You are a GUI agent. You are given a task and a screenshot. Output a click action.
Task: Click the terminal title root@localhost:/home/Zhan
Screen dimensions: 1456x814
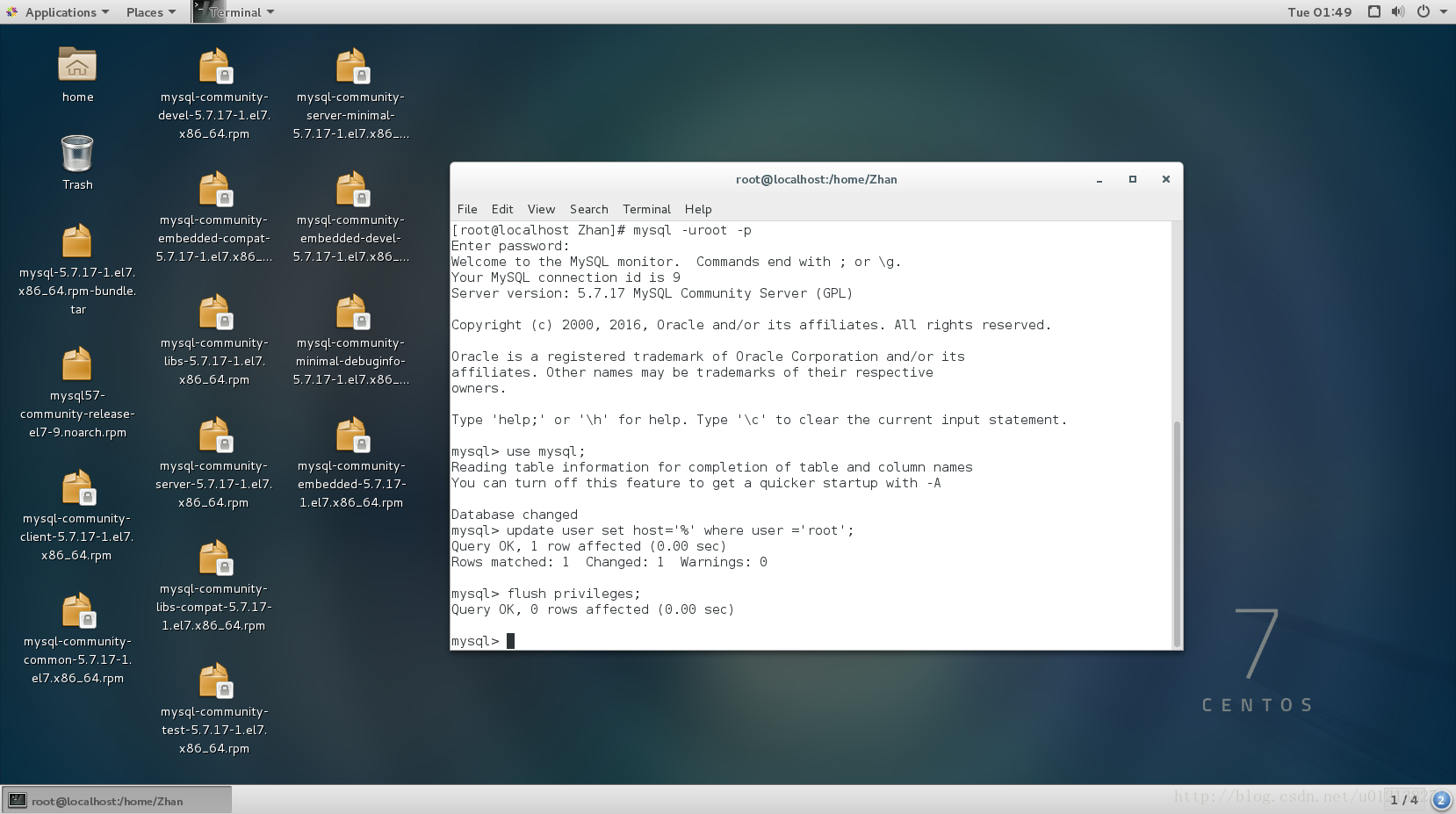tap(817, 179)
